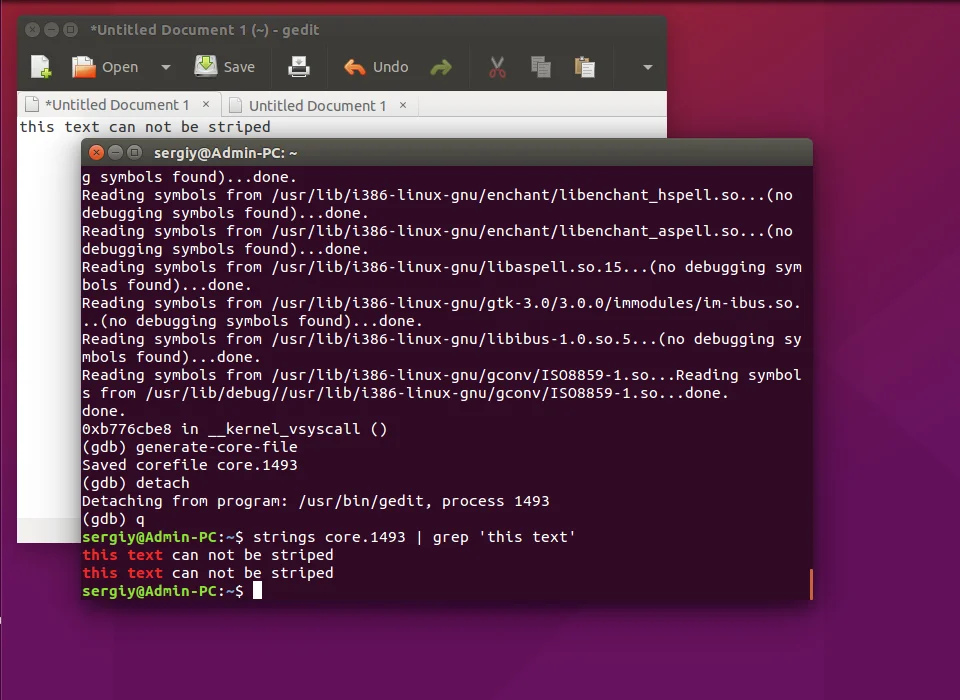Click the line mentioning libenchant_aspell.so
Viewport: 960px width, 700px height.
(437, 231)
